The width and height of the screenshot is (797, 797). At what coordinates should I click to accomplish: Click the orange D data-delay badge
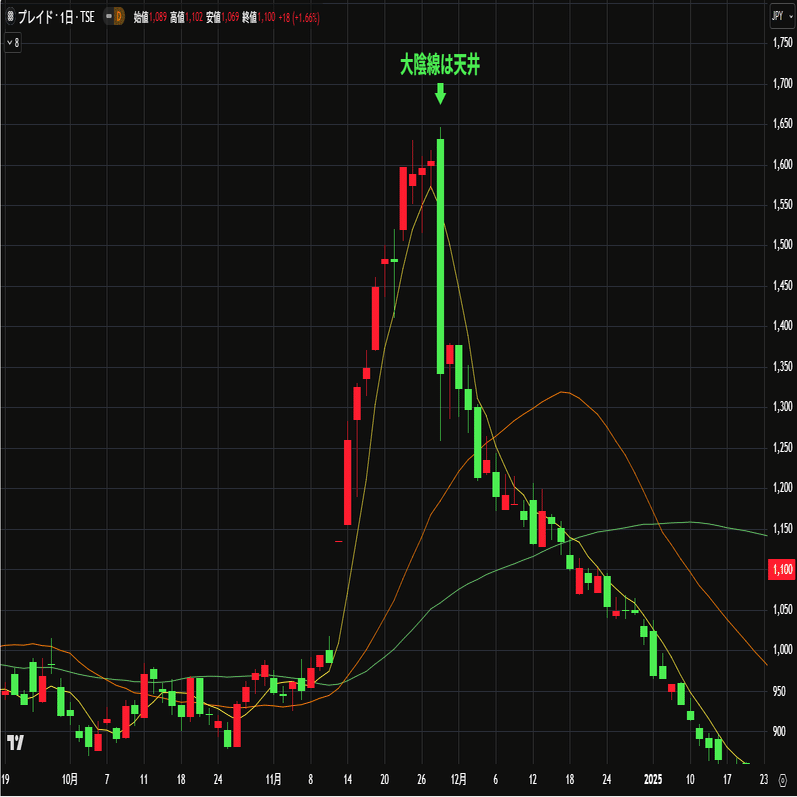click(119, 17)
